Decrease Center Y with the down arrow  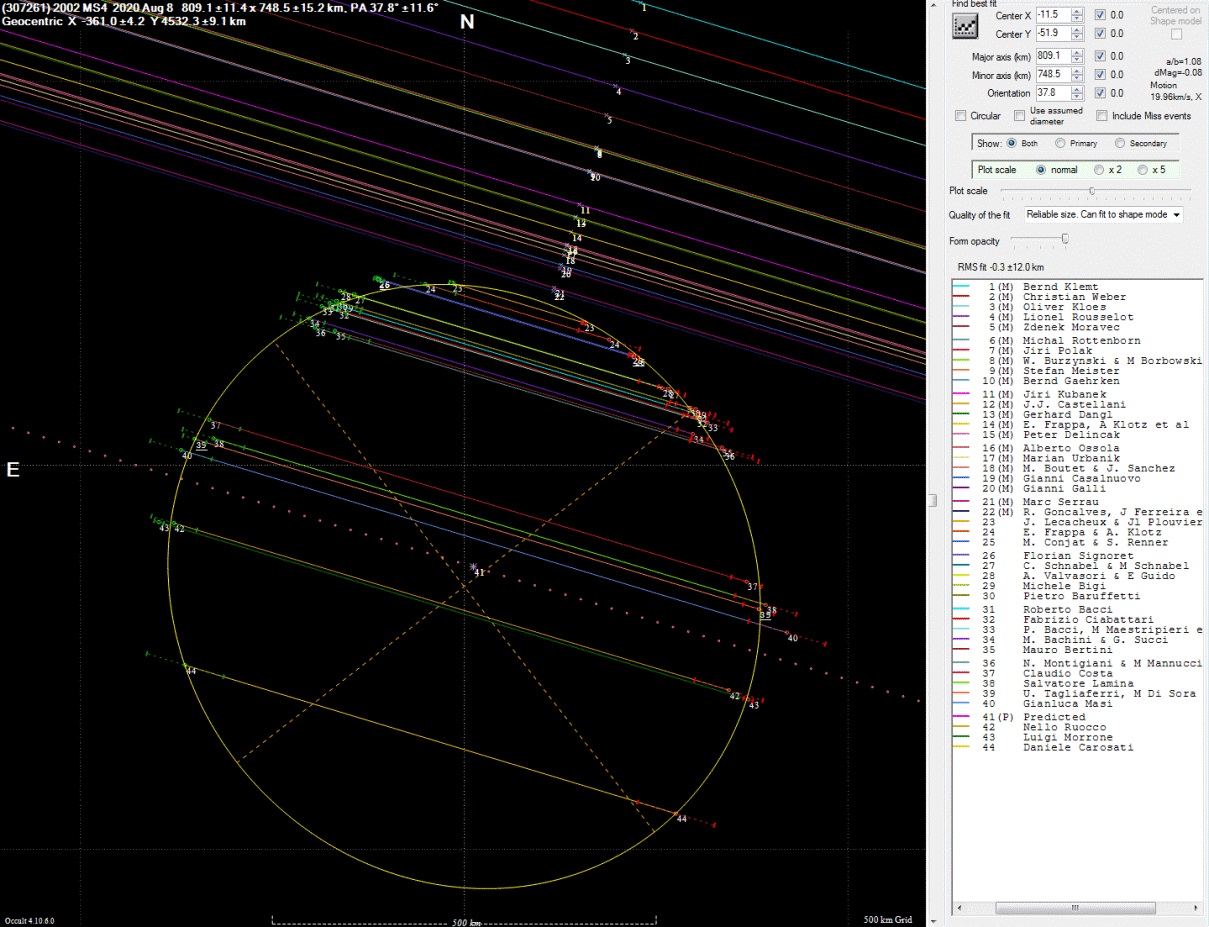pos(1077,38)
